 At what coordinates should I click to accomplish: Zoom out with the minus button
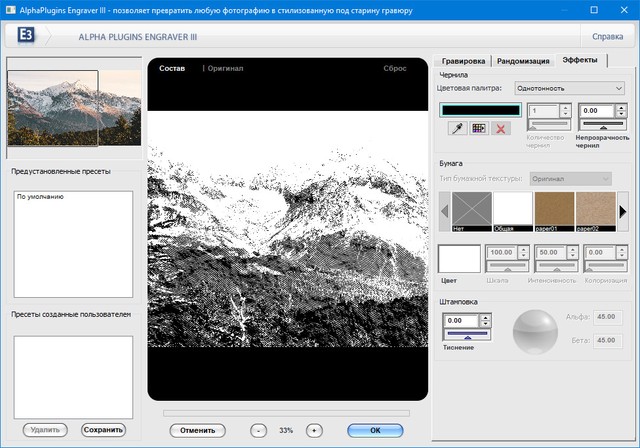(x=258, y=430)
